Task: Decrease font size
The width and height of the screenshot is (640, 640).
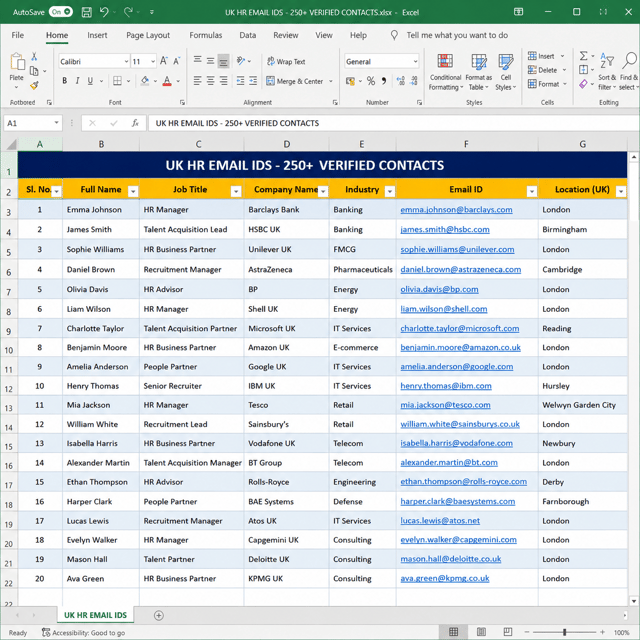Action: (x=177, y=61)
